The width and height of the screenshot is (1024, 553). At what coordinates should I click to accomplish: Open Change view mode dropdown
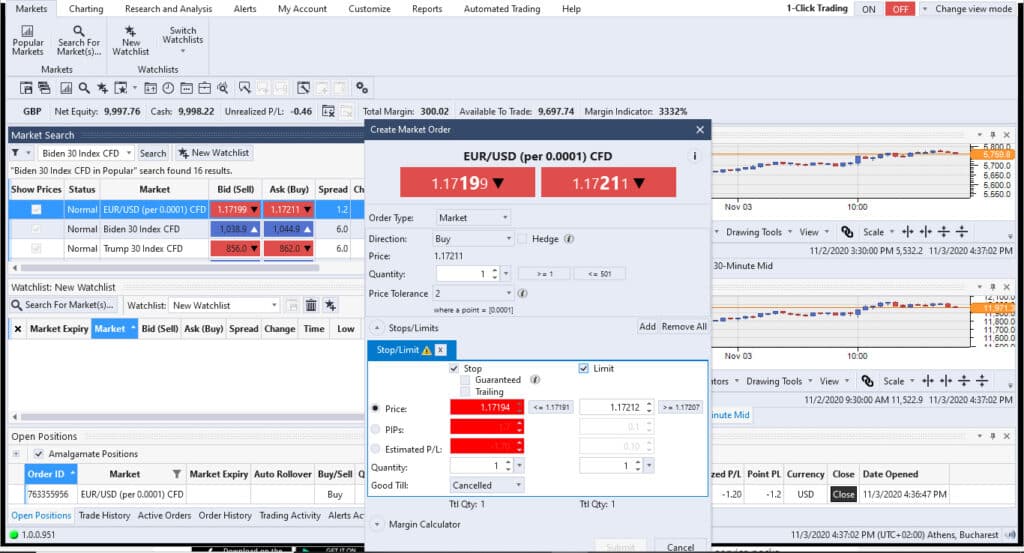coord(968,9)
